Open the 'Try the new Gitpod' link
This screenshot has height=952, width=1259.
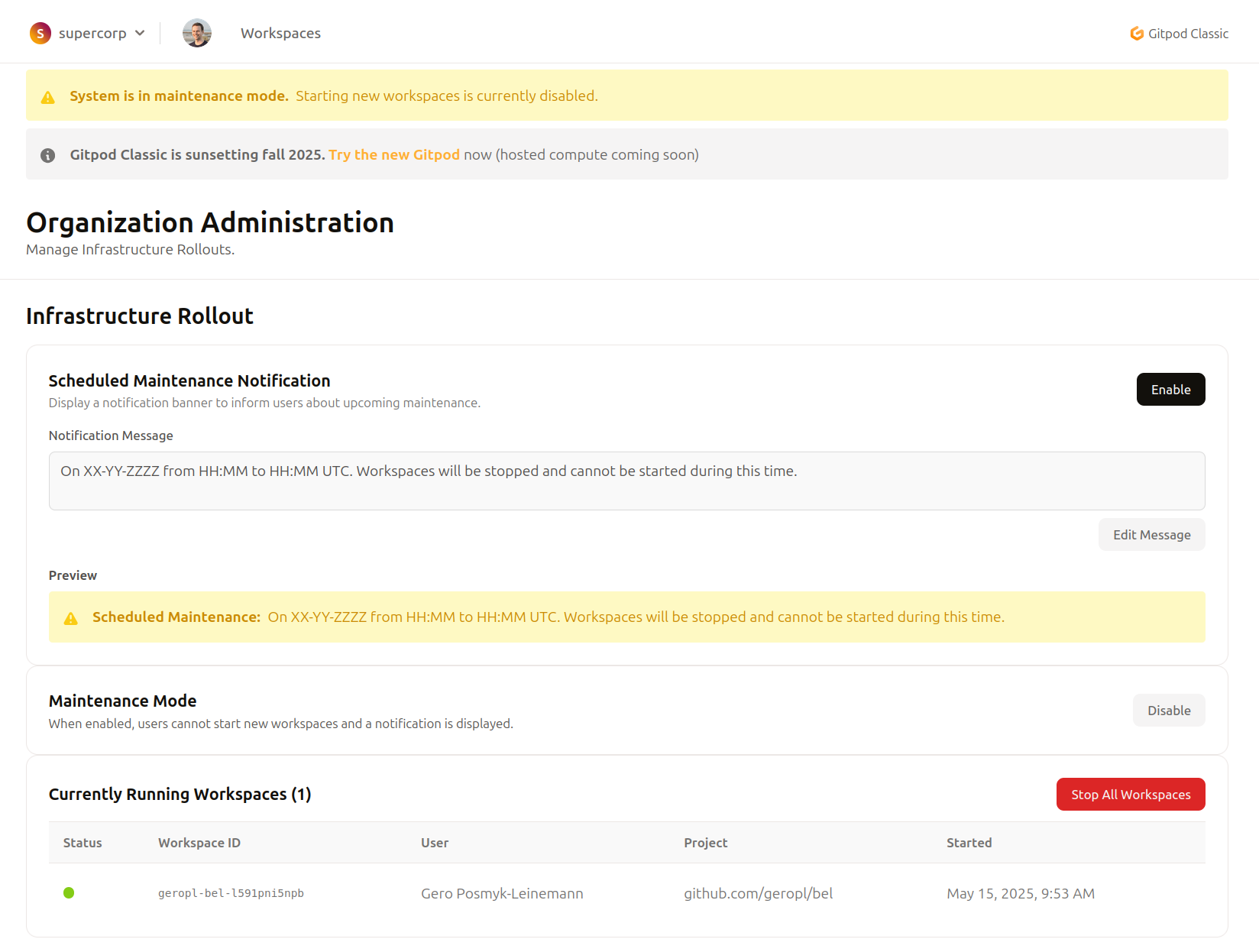(394, 154)
